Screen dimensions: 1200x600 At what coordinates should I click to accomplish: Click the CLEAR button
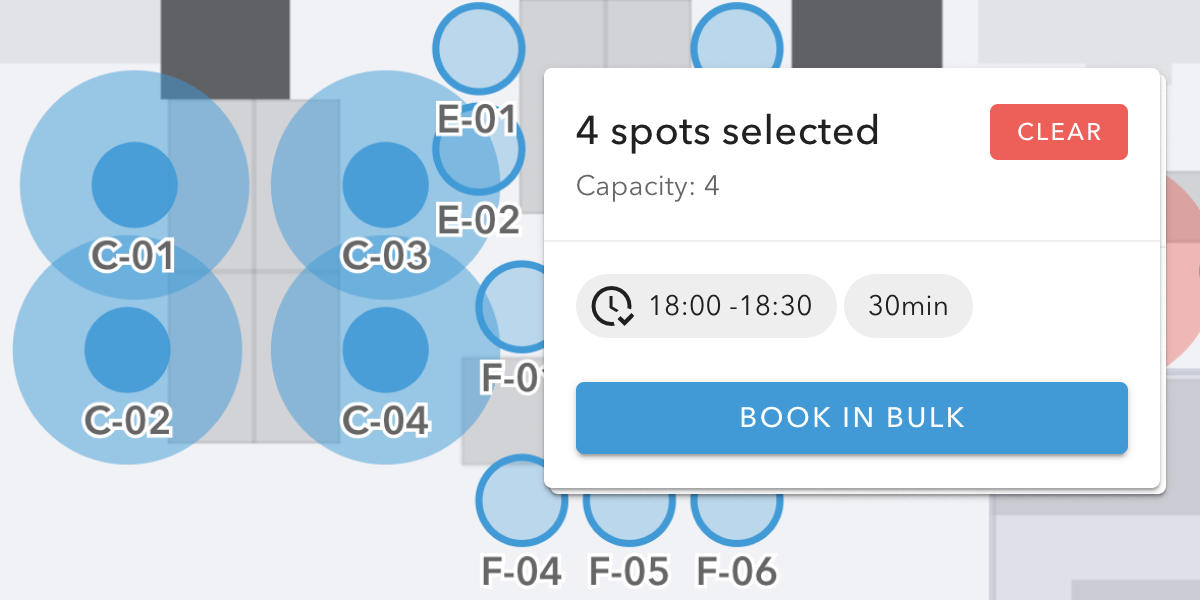point(1059,132)
